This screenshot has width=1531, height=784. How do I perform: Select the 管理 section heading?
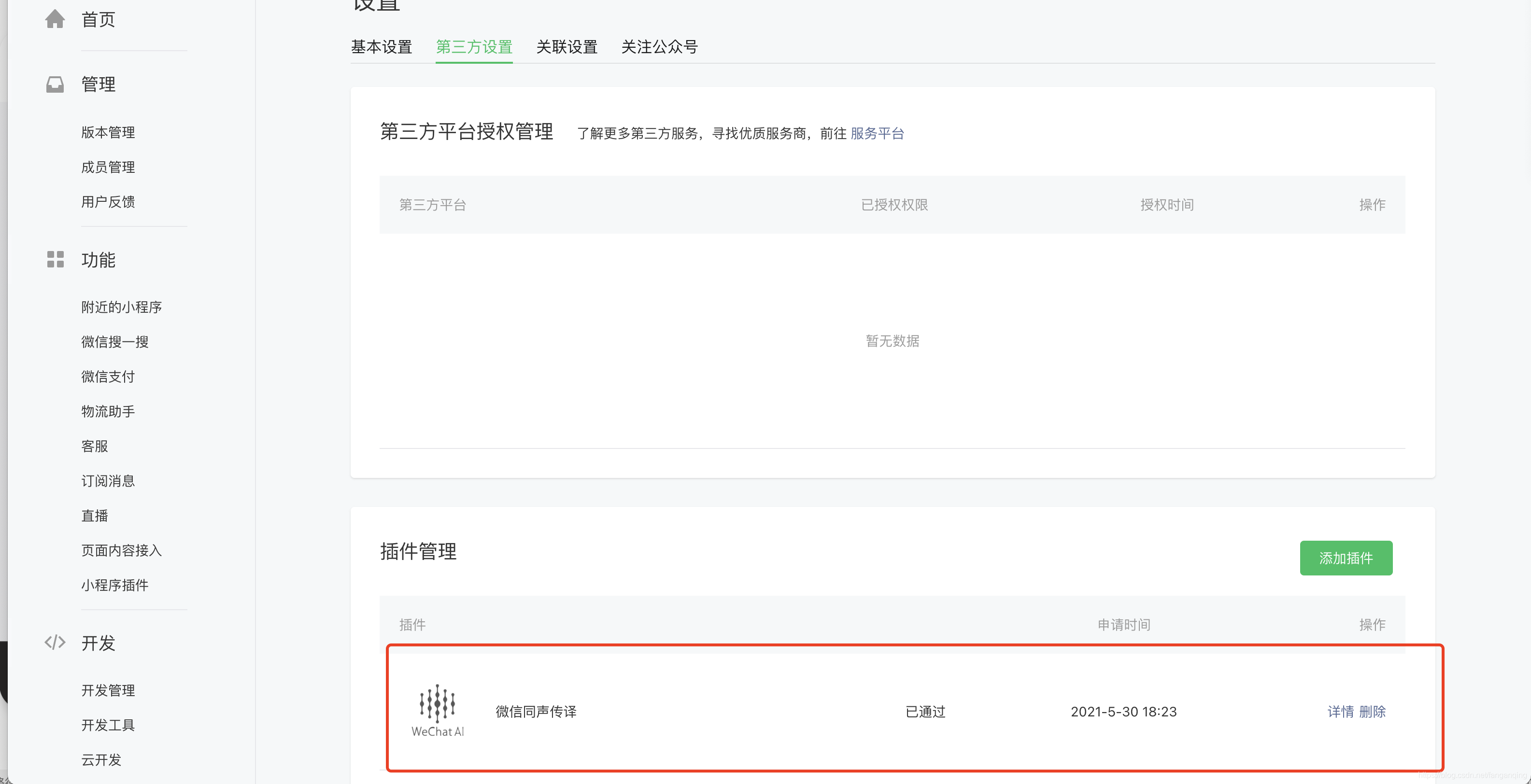98,84
